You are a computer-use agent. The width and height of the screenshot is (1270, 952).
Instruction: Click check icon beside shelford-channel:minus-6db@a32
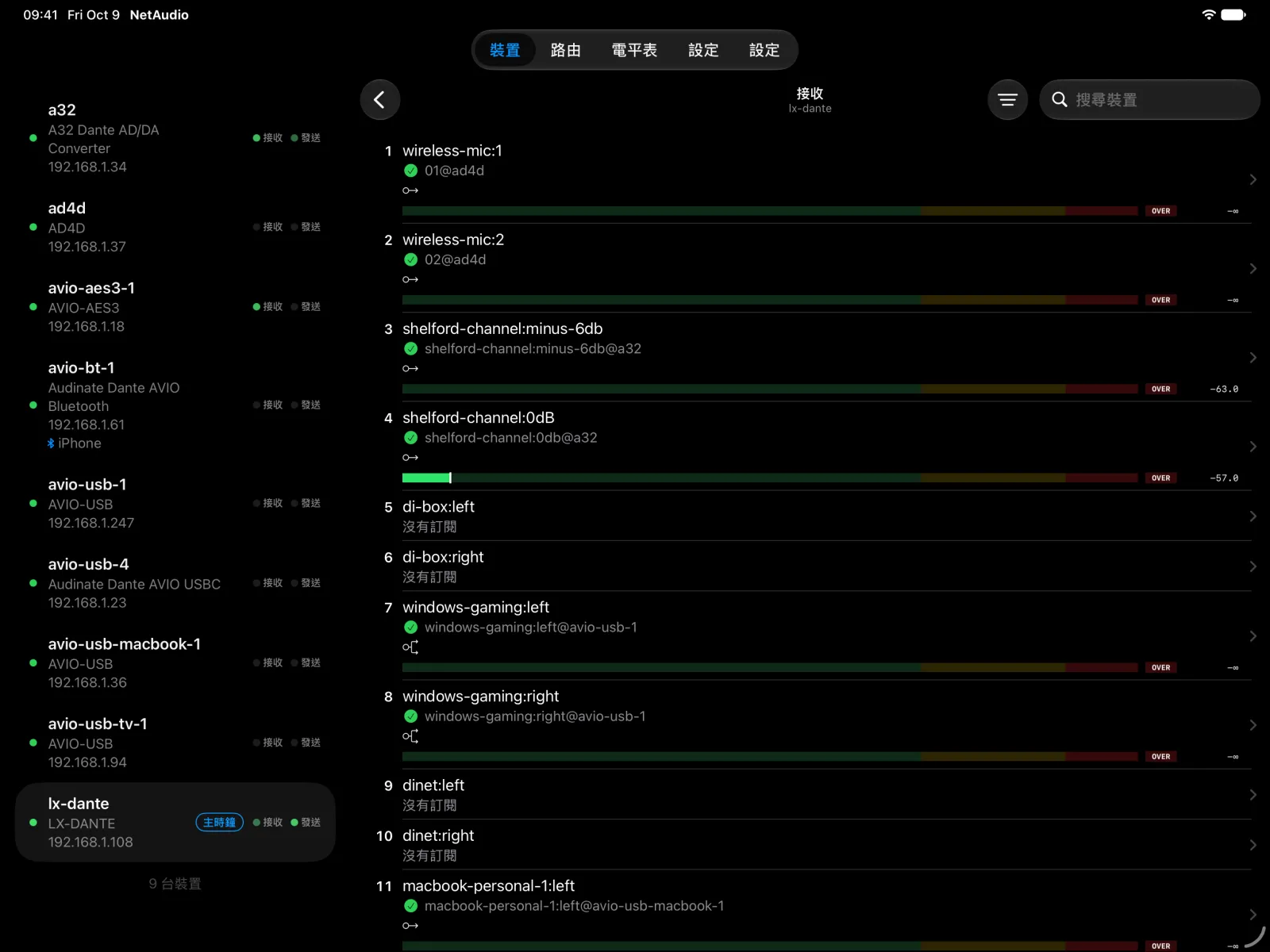(411, 348)
